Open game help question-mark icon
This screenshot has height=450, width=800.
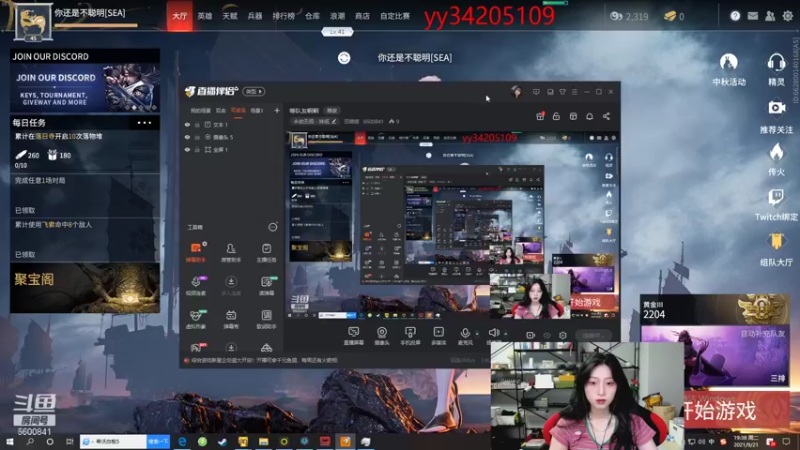point(735,16)
